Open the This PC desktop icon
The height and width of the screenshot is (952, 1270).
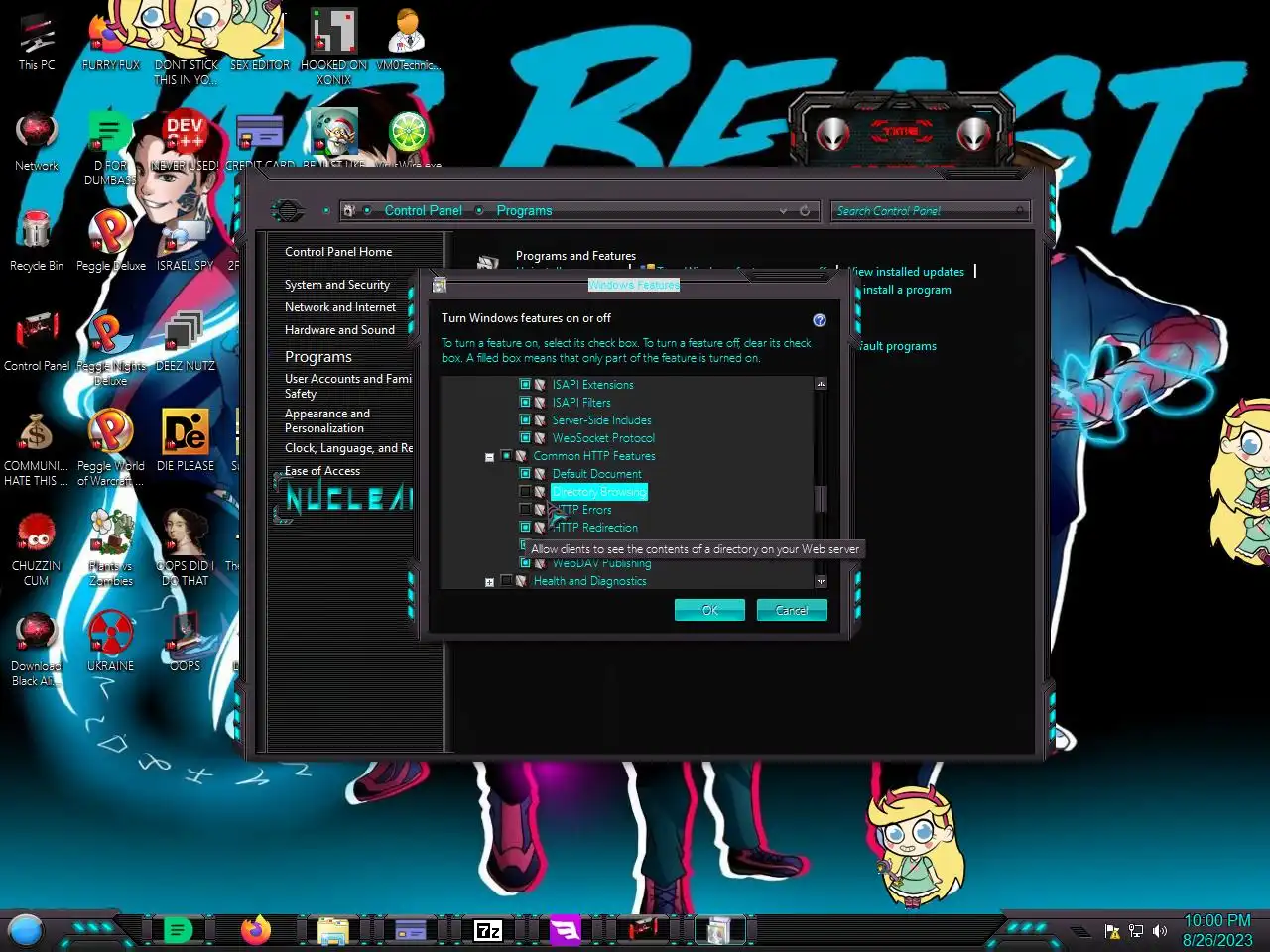pos(37,43)
